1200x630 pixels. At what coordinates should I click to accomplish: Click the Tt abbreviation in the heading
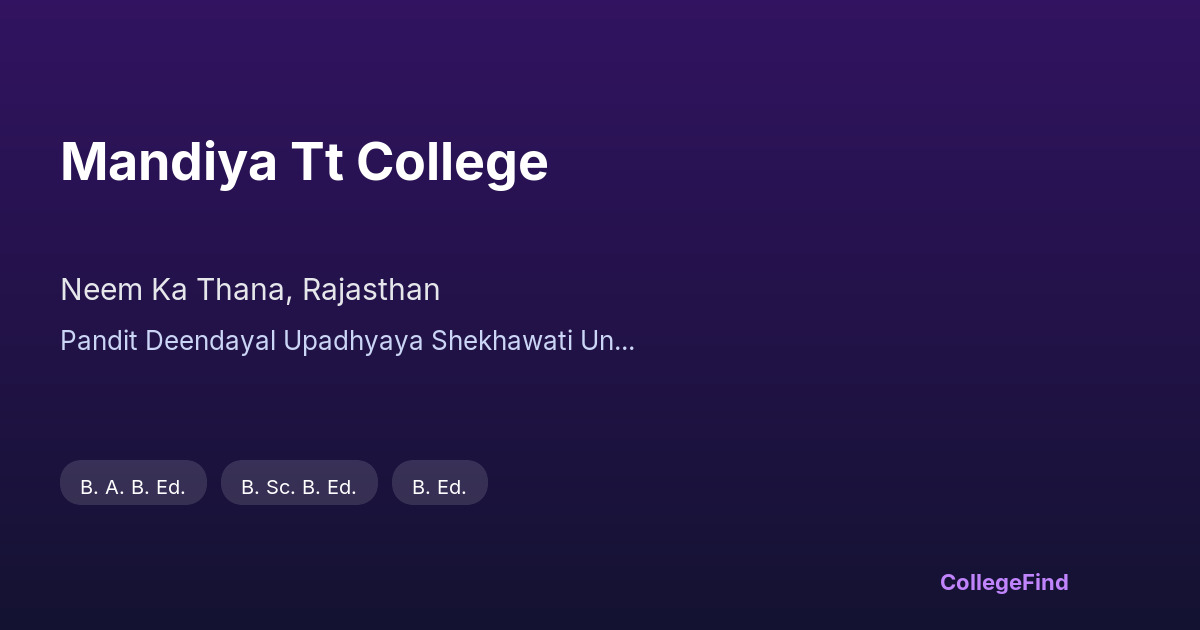(317, 162)
